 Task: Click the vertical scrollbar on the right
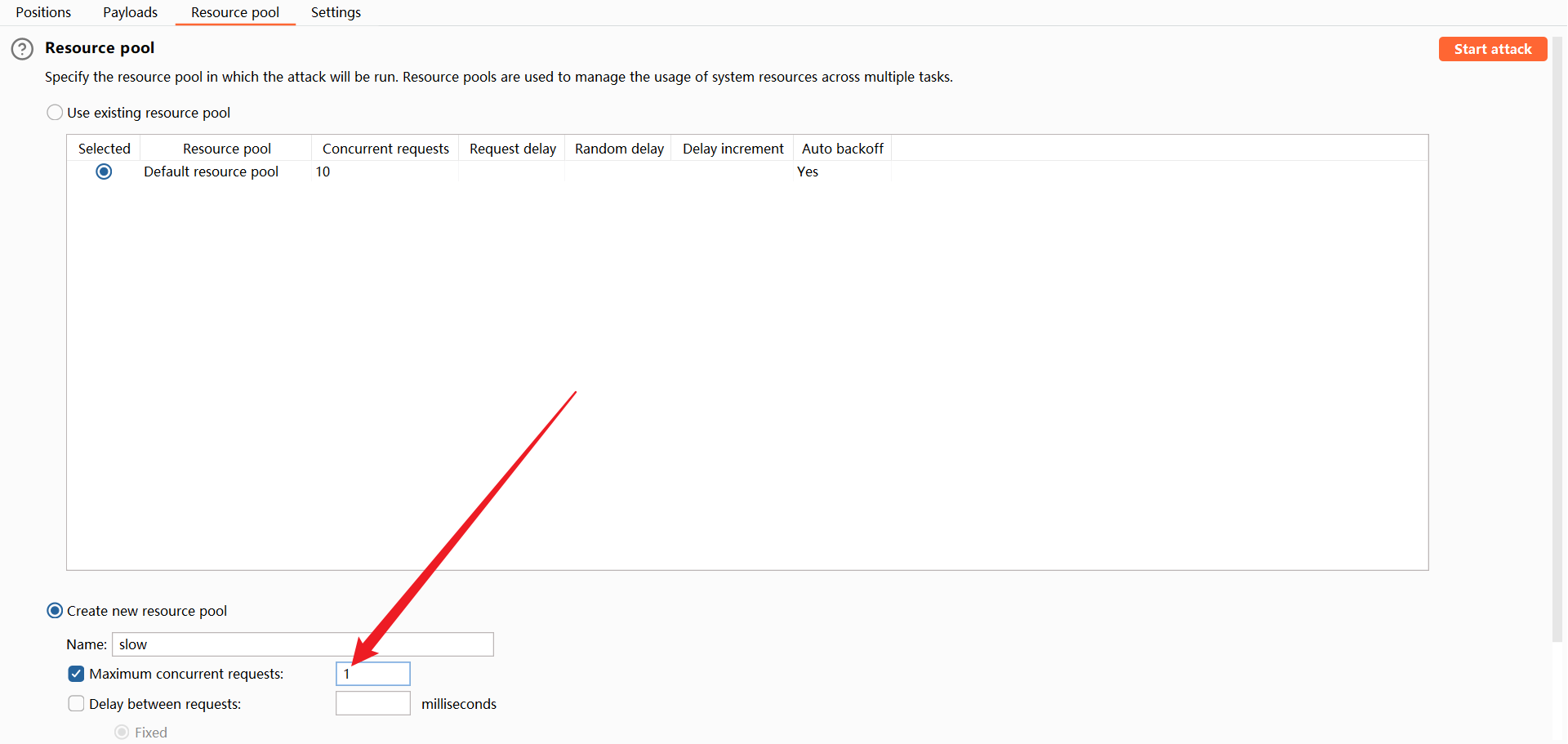point(1559,339)
